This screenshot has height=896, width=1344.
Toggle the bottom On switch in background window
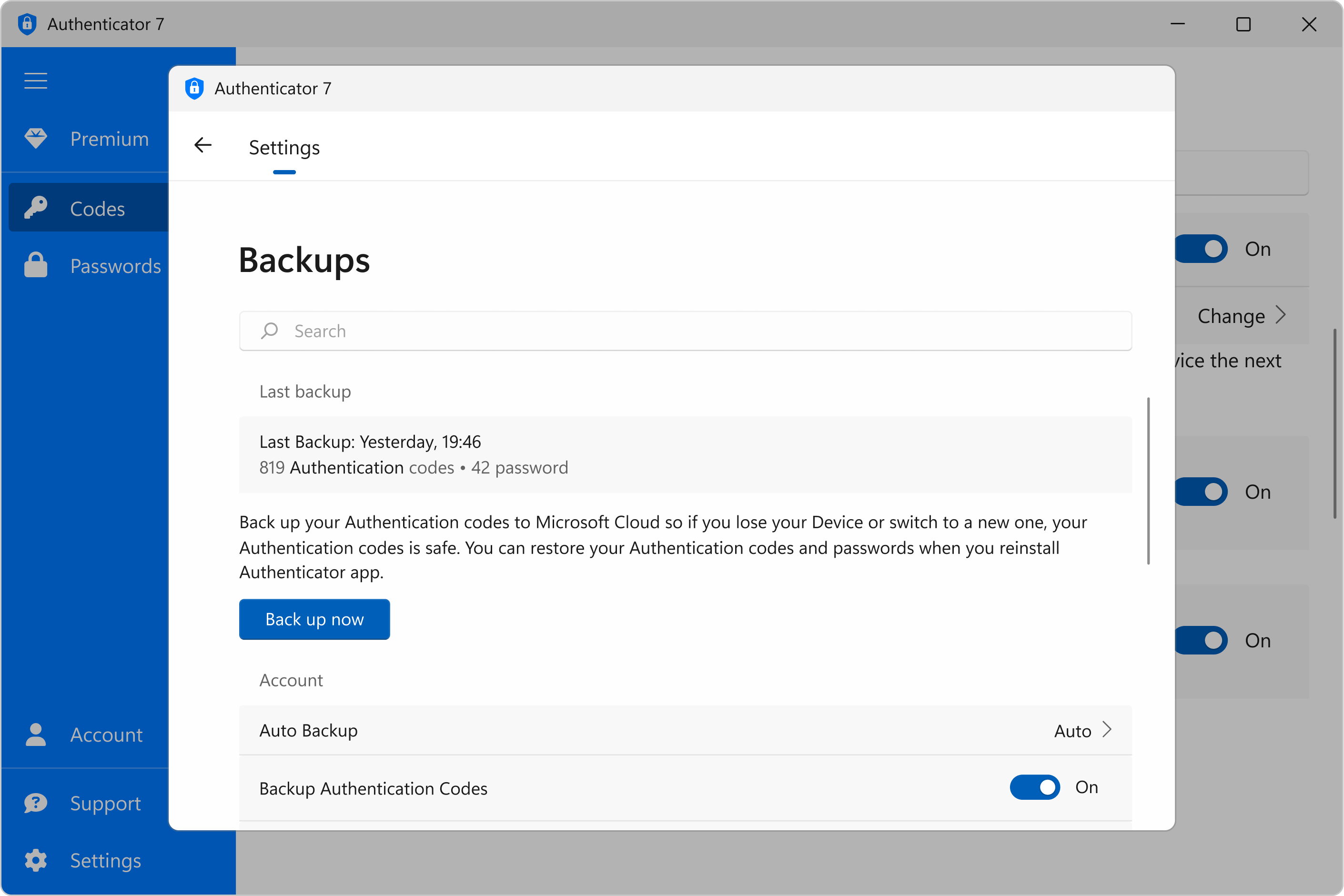click(1202, 640)
